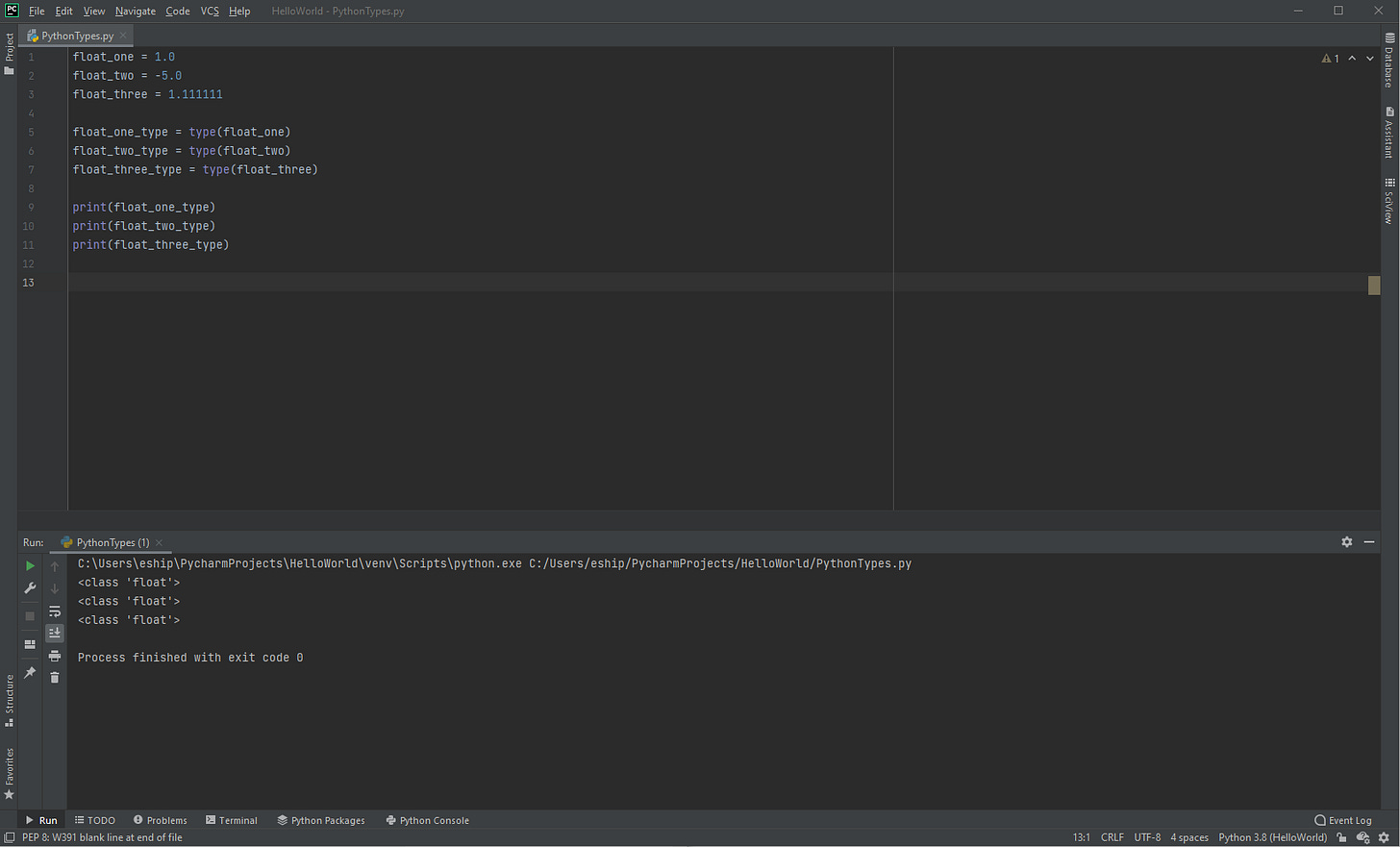This screenshot has height=847, width=1400.
Task: Open the Help menu
Action: [239, 12]
